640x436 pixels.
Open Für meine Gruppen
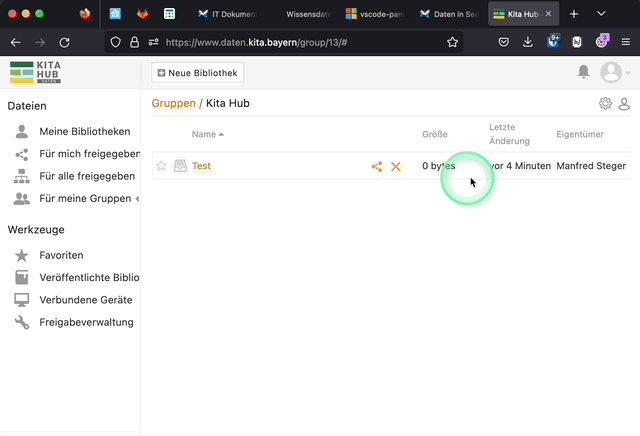[85, 199]
